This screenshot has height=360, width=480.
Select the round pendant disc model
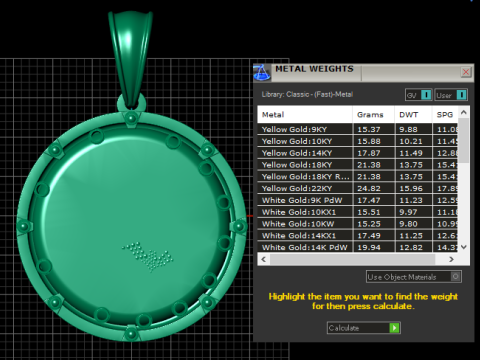132,227
